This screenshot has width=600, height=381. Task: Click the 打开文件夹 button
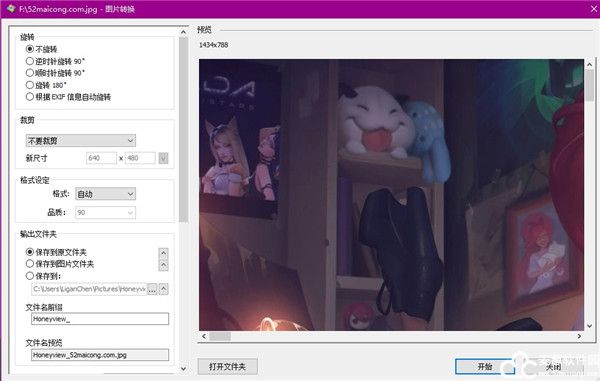227,366
